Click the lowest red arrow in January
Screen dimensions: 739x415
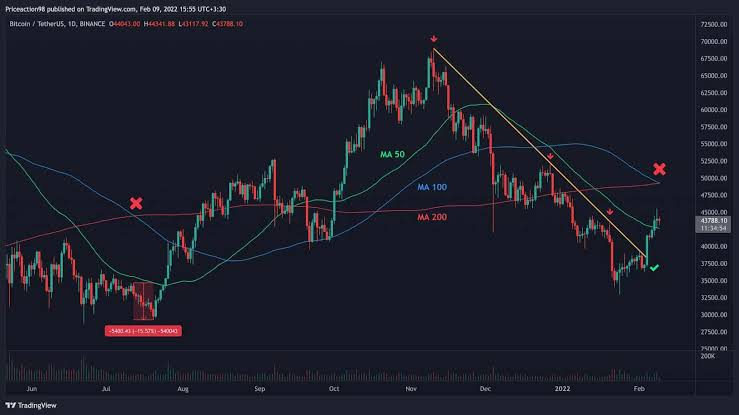pos(610,212)
